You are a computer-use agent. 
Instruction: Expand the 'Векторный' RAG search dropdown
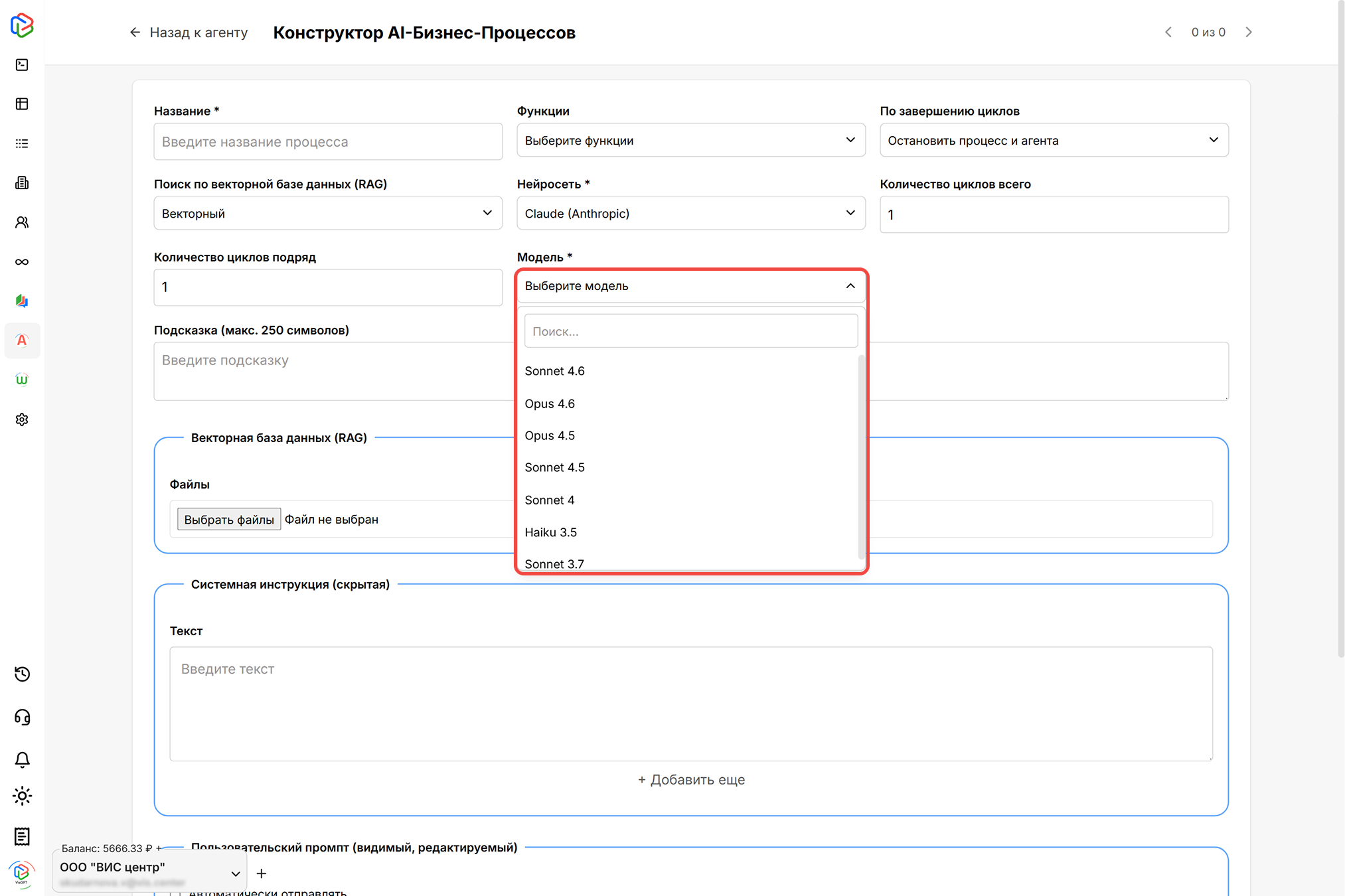click(327, 213)
